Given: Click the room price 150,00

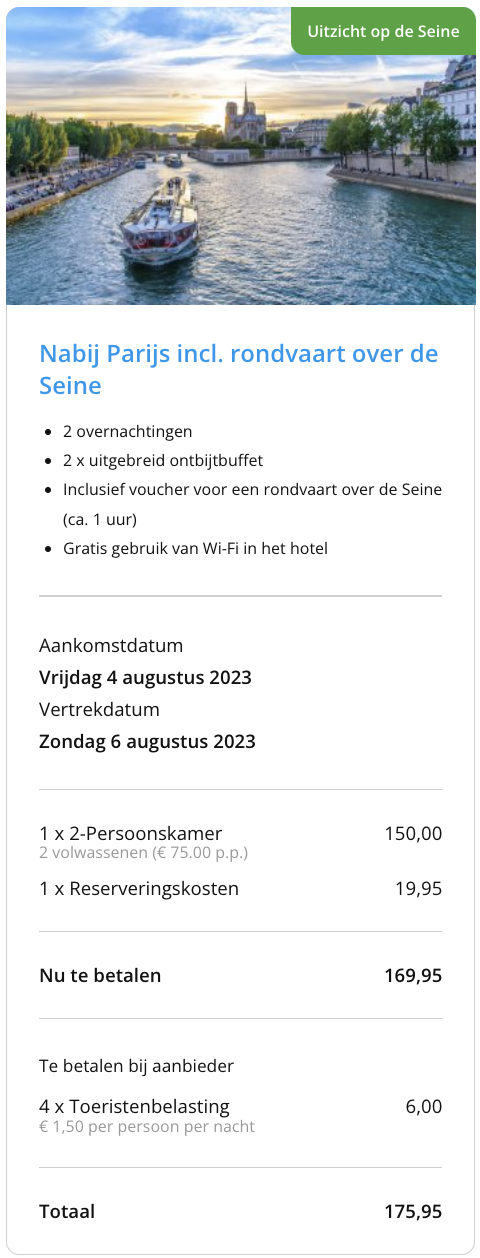Looking at the screenshot, I should pos(413,833).
